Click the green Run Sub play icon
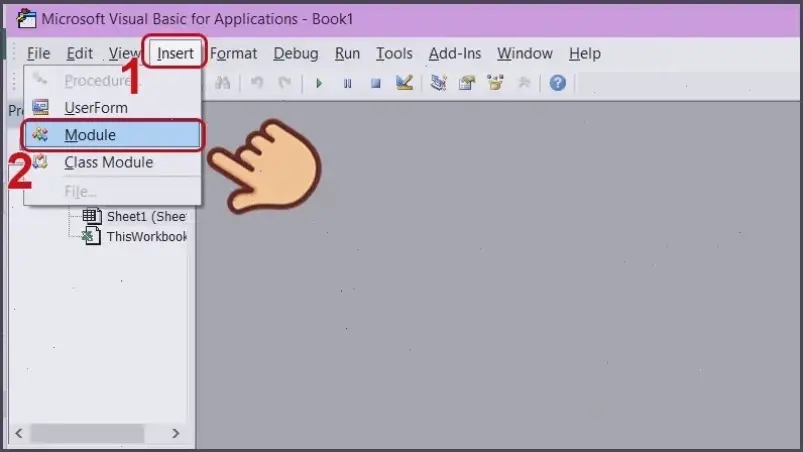Screen dimensions: 803x452 319,83
